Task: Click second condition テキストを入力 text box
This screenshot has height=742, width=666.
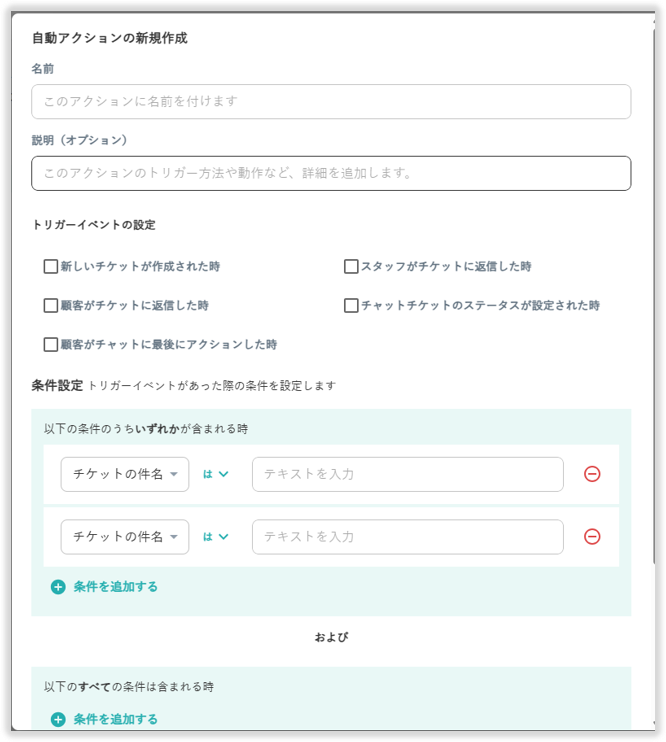Action: tap(407, 537)
